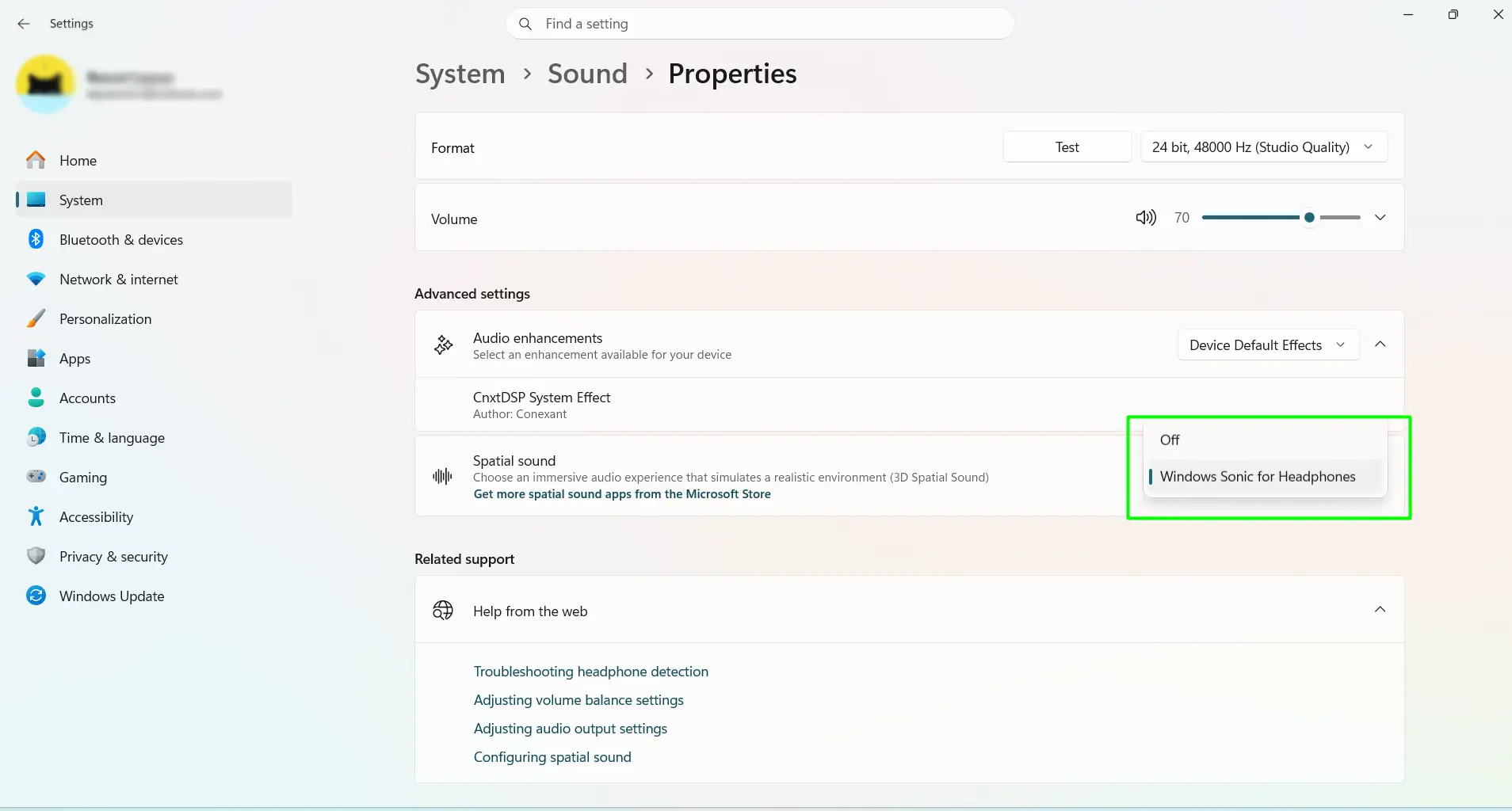Select Off in spatial sound list
The height and width of the screenshot is (811, 1512).
[1265, 440]
